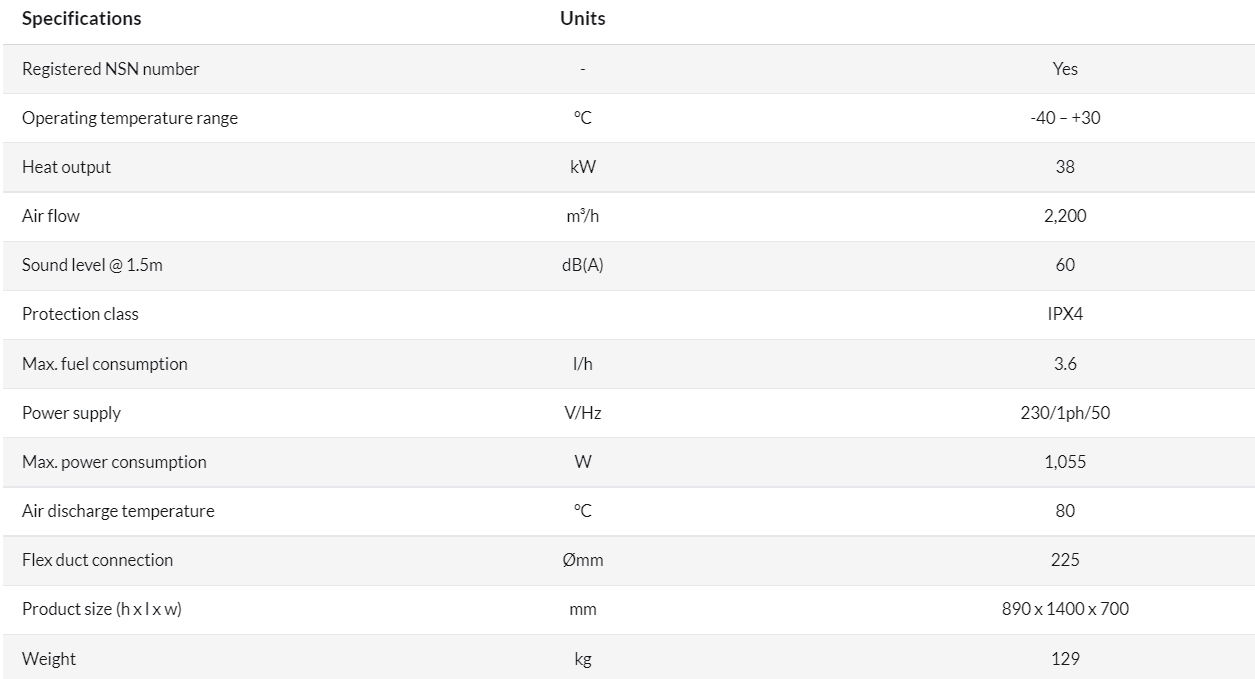Click the Specifications column header
Screen dimensions: 1255x679
[x=82, y=19]
